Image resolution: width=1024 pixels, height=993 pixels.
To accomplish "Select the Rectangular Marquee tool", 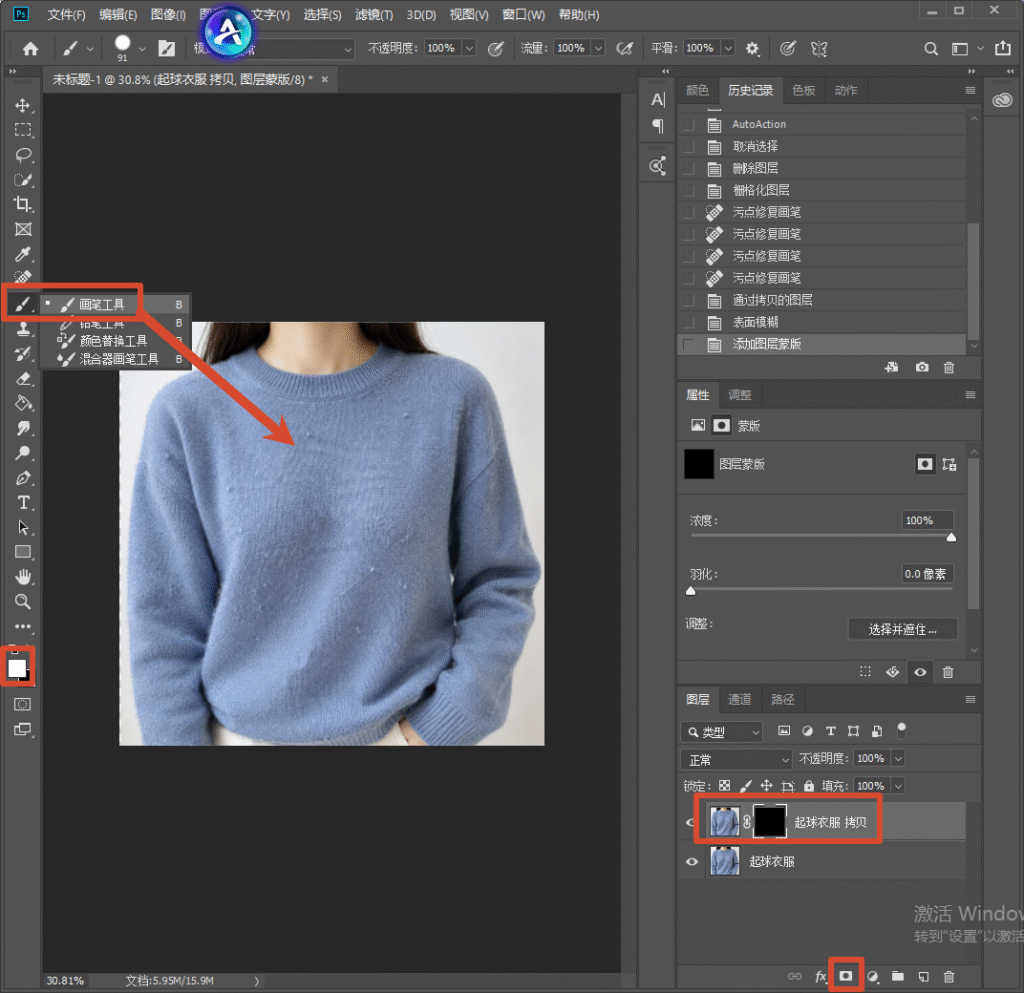I will tap(23, 130).
